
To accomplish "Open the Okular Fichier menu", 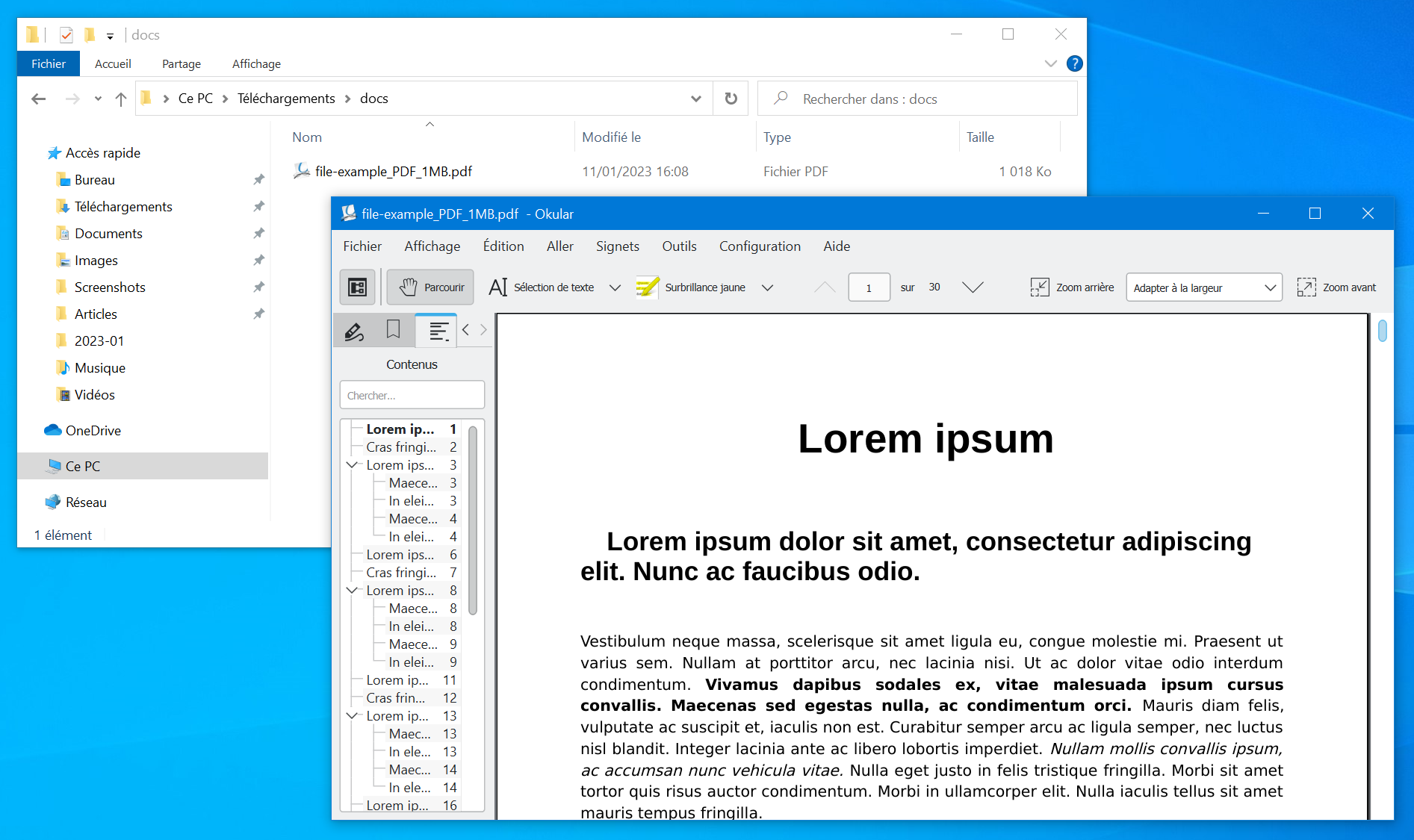I will (362, 246).
